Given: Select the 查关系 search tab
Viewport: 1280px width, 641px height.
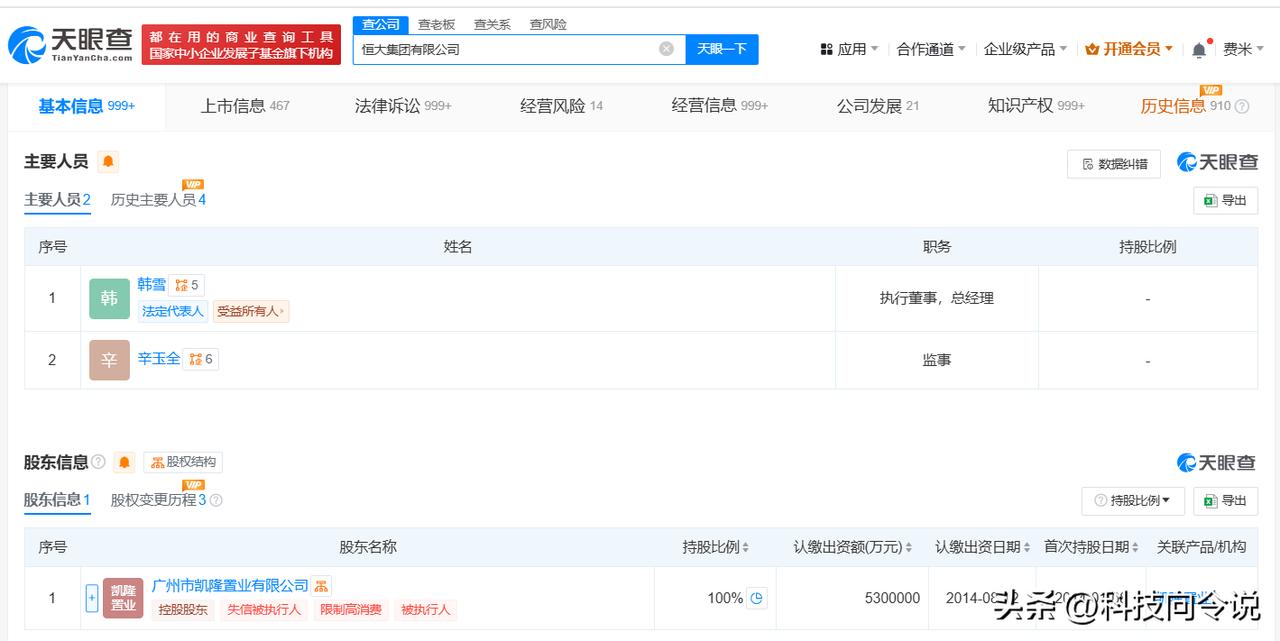Looking at the screenshot, I should coord(492,24).
